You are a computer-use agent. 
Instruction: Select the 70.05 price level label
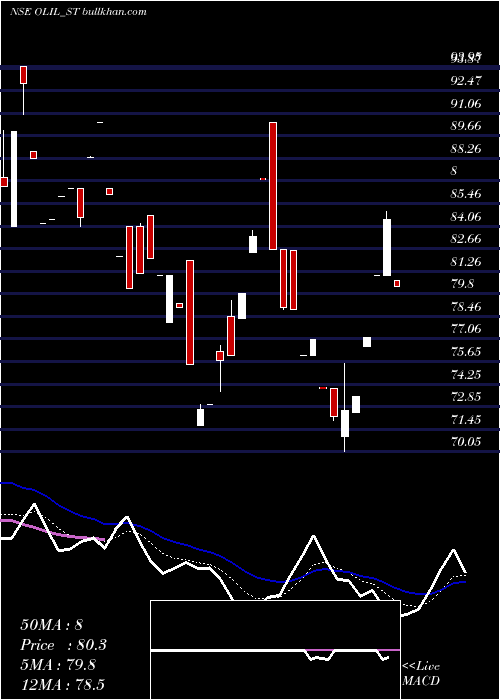(466, 442)
